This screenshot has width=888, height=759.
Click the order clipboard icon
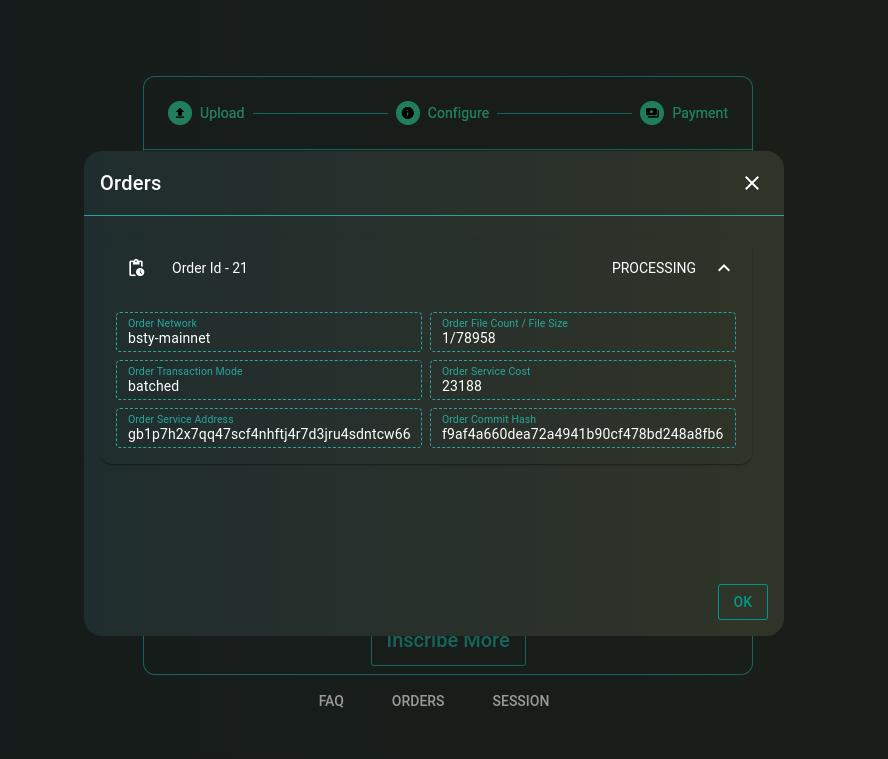click(137, 268)
